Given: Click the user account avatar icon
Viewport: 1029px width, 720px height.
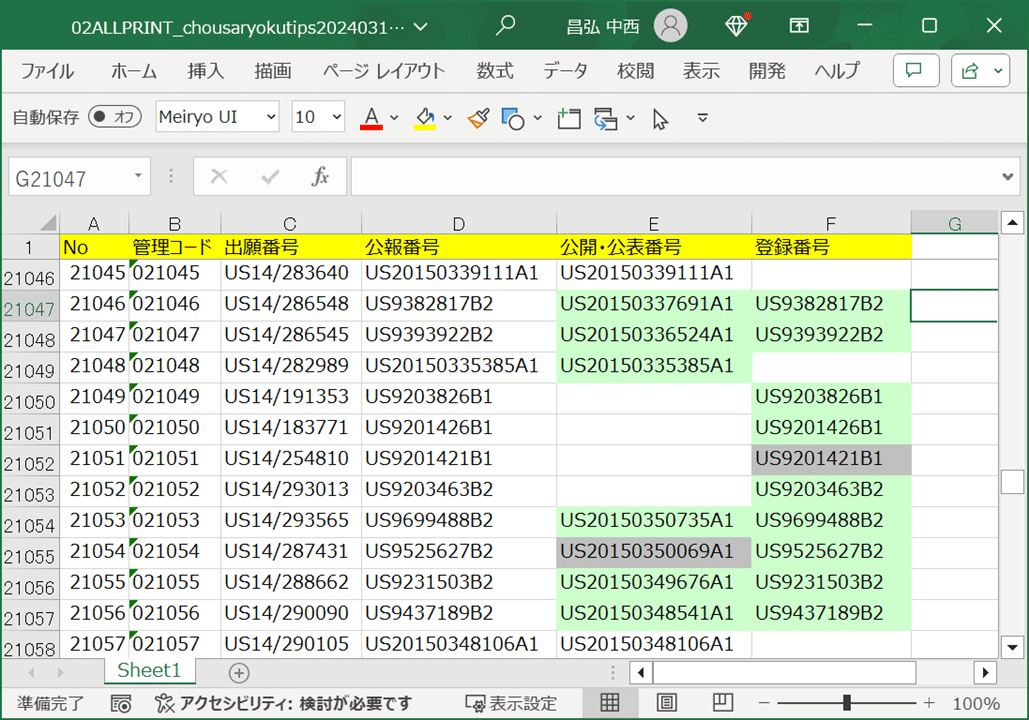Looking at the screenshot, I should [x=670, y=26].
